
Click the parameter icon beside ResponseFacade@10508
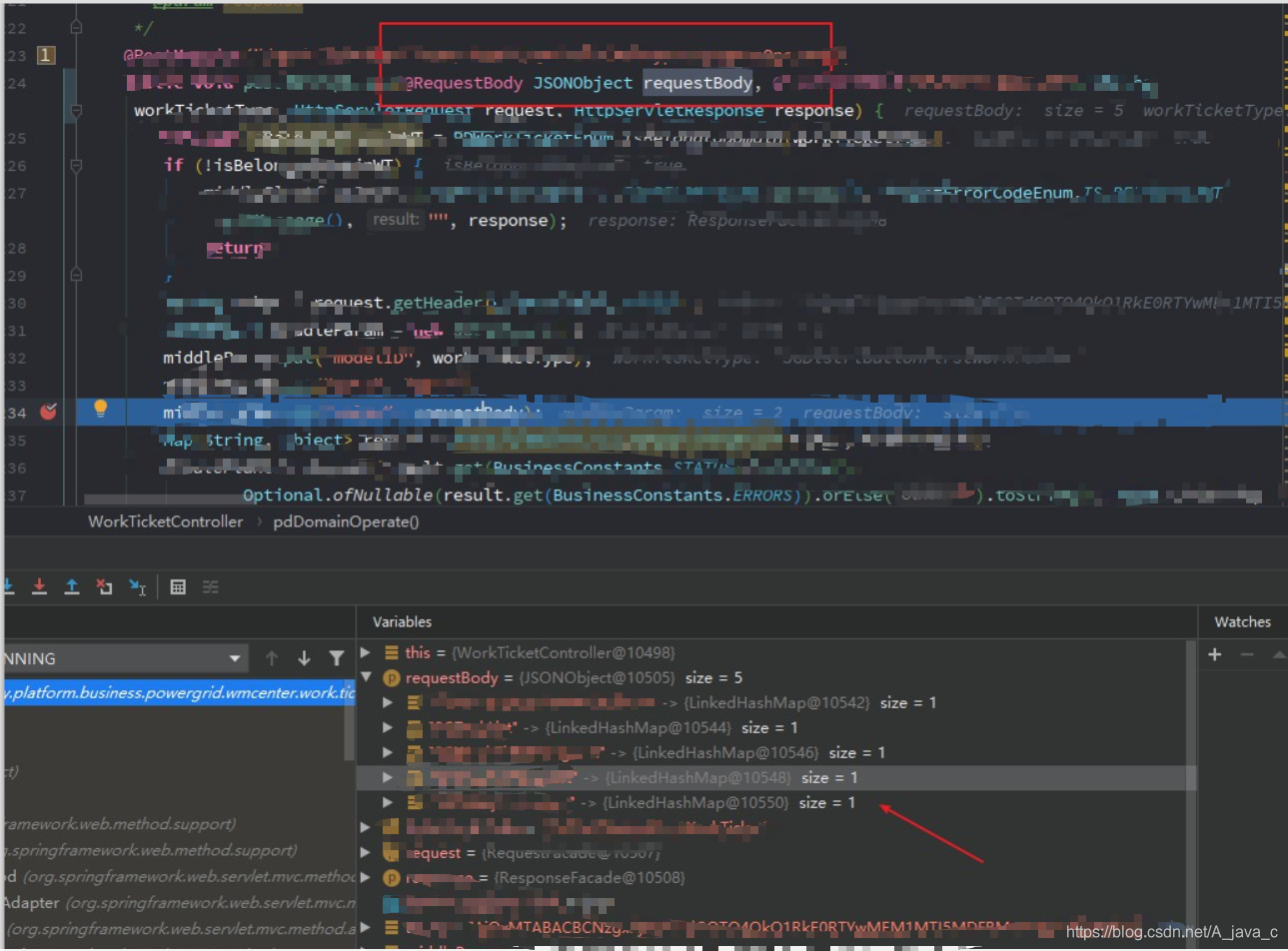(392, 877)
